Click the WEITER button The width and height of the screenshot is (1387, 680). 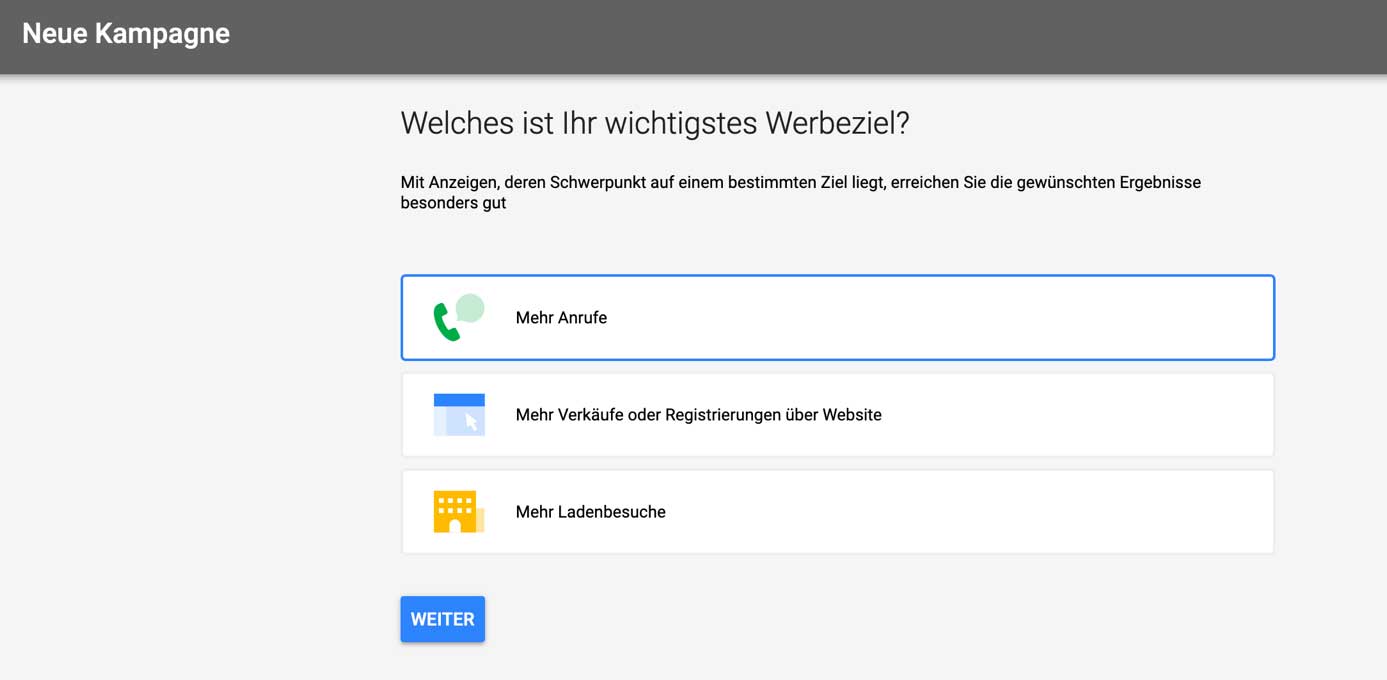pyautogui.click(x=443, y=619)
